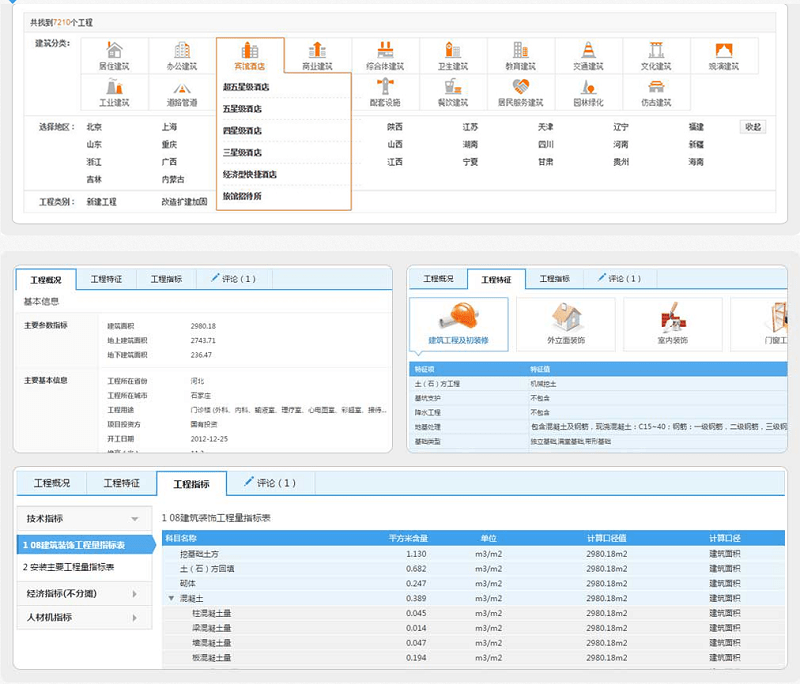800x684 pixels.
Task: Click the 居民服务建筑 handshake icon
Action: [x=520, y=86]
